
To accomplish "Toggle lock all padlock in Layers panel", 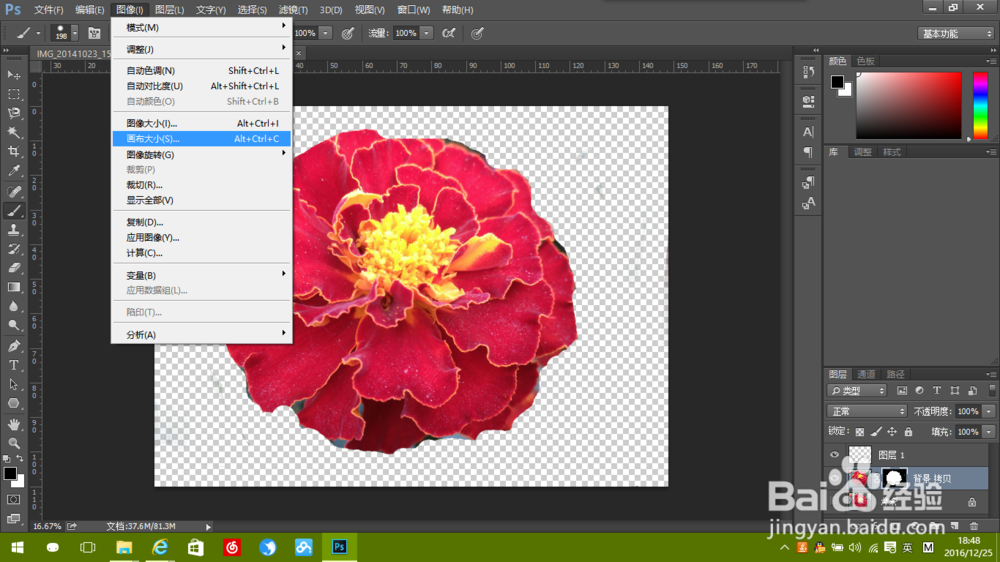I will pos(908,432).
